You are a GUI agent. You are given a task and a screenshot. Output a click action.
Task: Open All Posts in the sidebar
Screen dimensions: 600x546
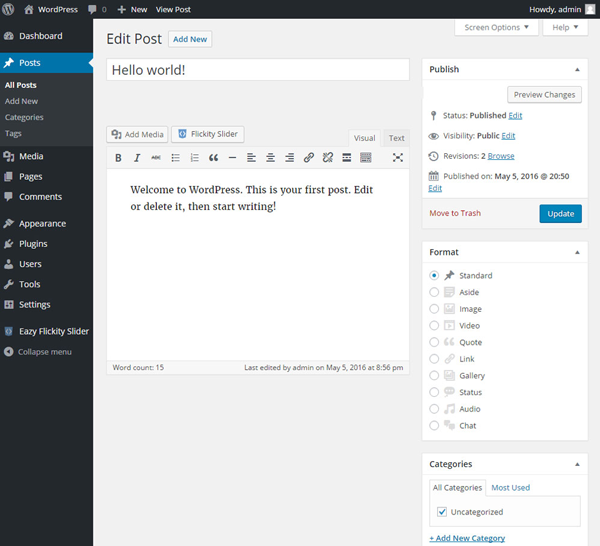21,85
